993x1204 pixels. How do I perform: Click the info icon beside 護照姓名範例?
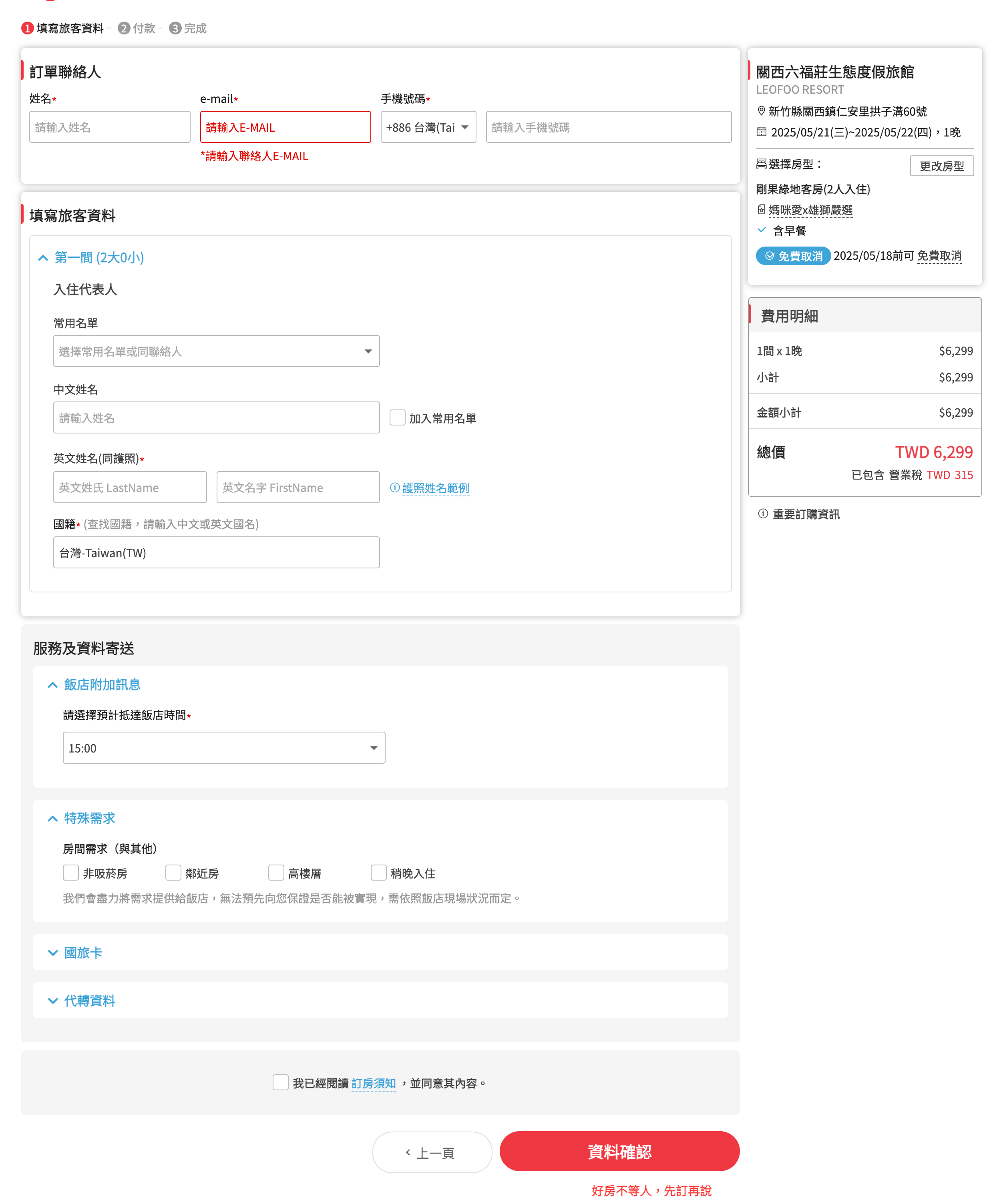(x=395, y=488)
